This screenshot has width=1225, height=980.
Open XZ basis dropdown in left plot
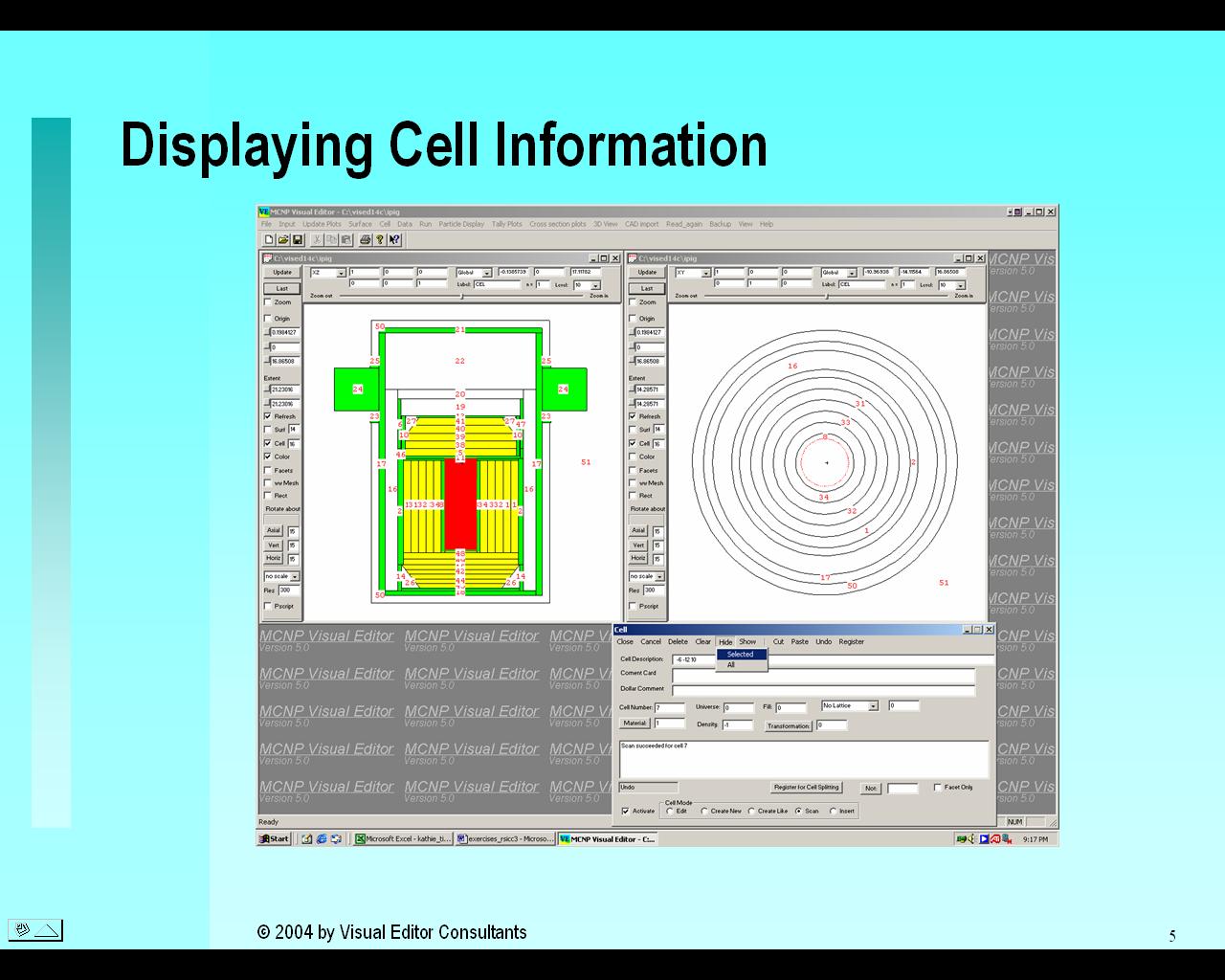[341, 273]
